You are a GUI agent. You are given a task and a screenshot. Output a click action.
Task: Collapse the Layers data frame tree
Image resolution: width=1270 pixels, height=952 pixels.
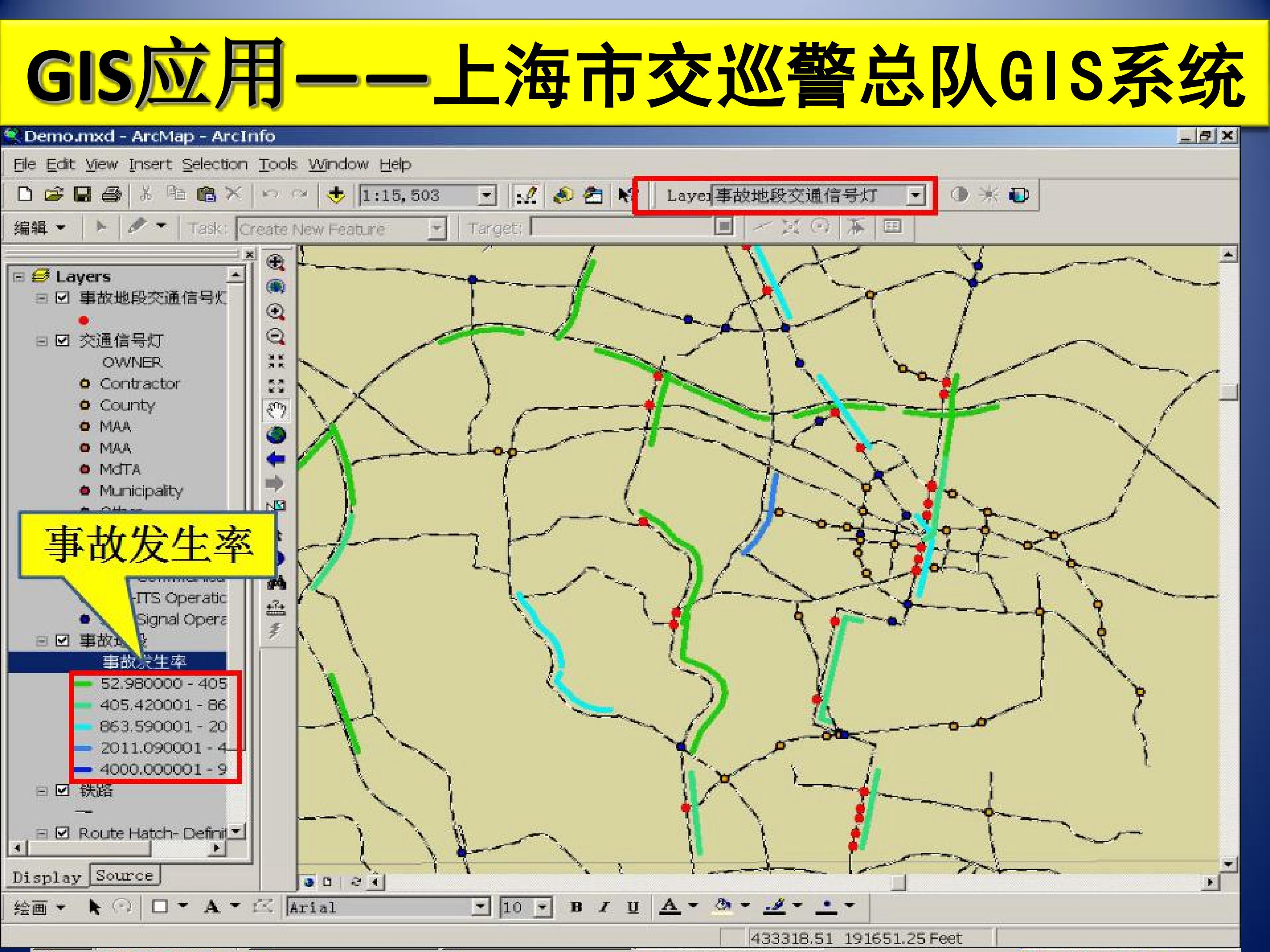coord(19,277)
